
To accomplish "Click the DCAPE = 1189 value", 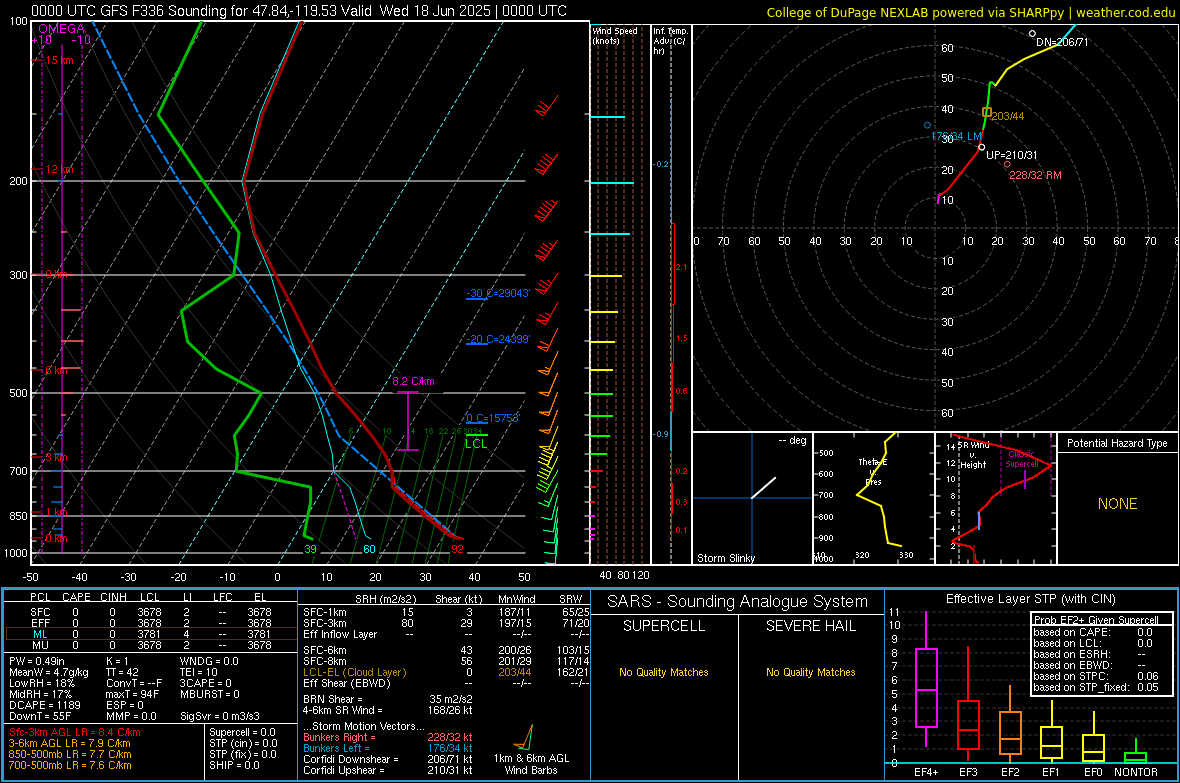I will tap(44, 705).
